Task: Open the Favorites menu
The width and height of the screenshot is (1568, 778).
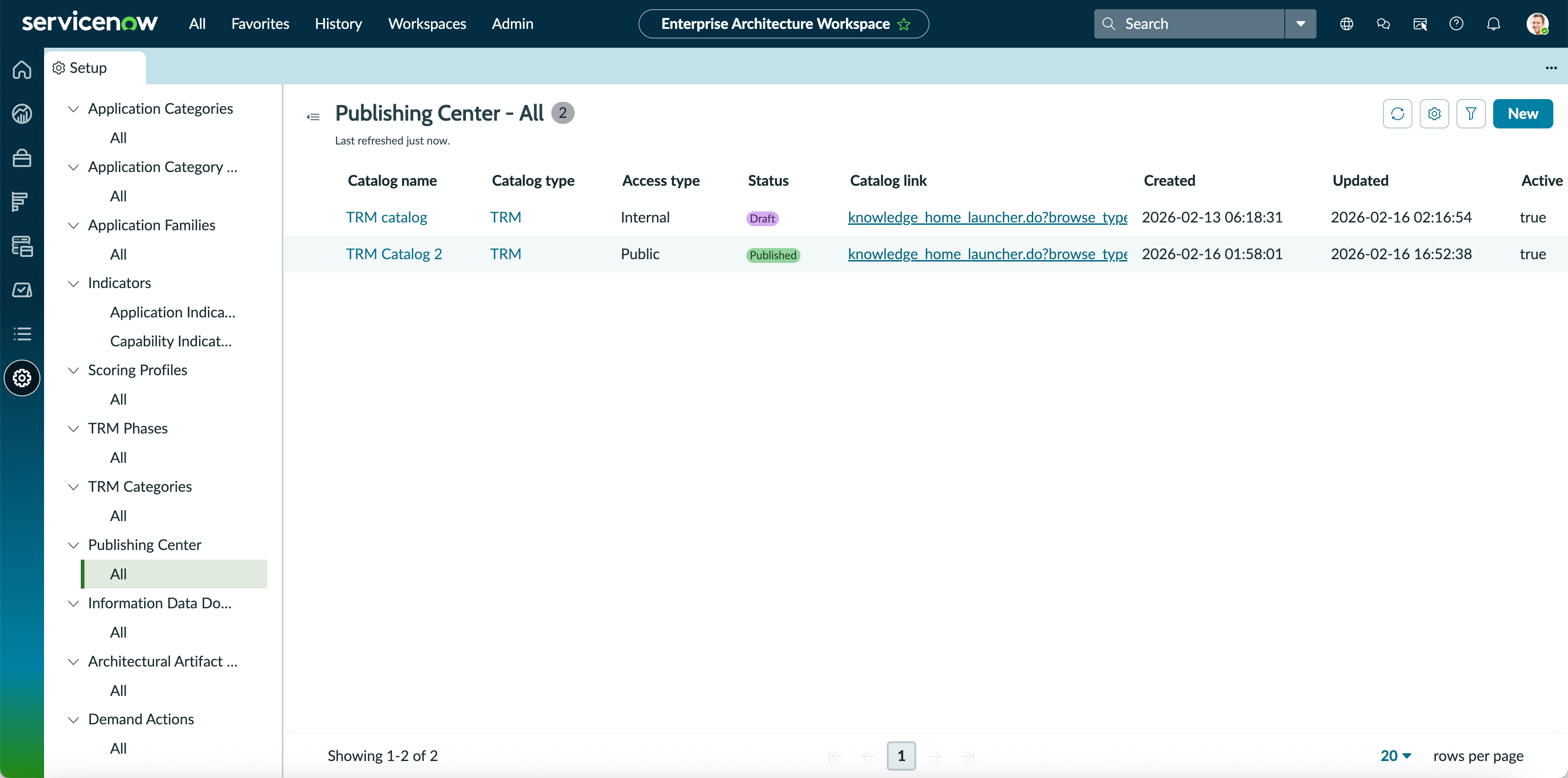Action: [260, 24]
